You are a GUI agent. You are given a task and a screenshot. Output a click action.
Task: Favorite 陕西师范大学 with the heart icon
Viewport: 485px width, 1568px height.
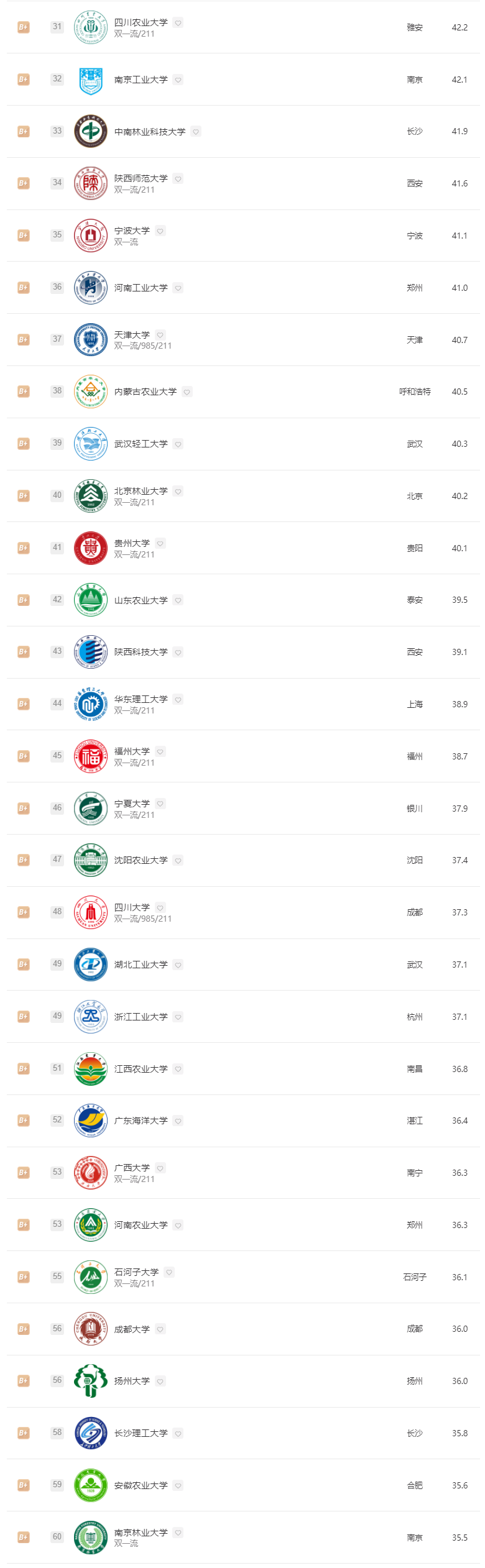178,178
